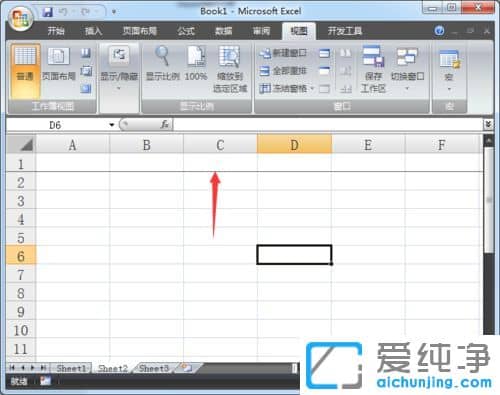The height and width of the screenshot is (395, 500).
Task: Click 缩放到选定区域 (Zoom to Selection)
Action: click(x=230, y=69)
